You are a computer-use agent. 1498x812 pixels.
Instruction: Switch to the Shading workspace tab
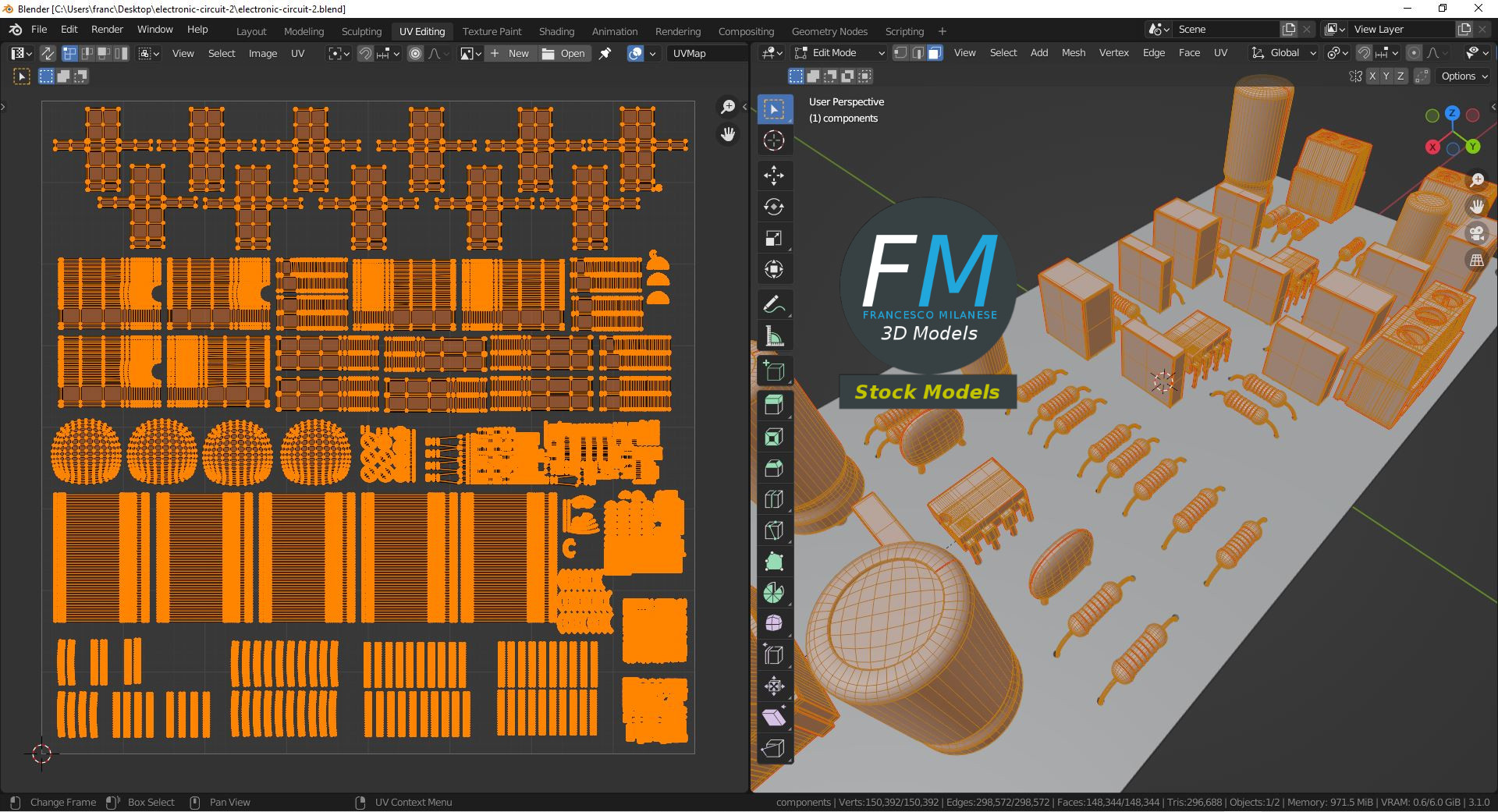click(556, 31)
